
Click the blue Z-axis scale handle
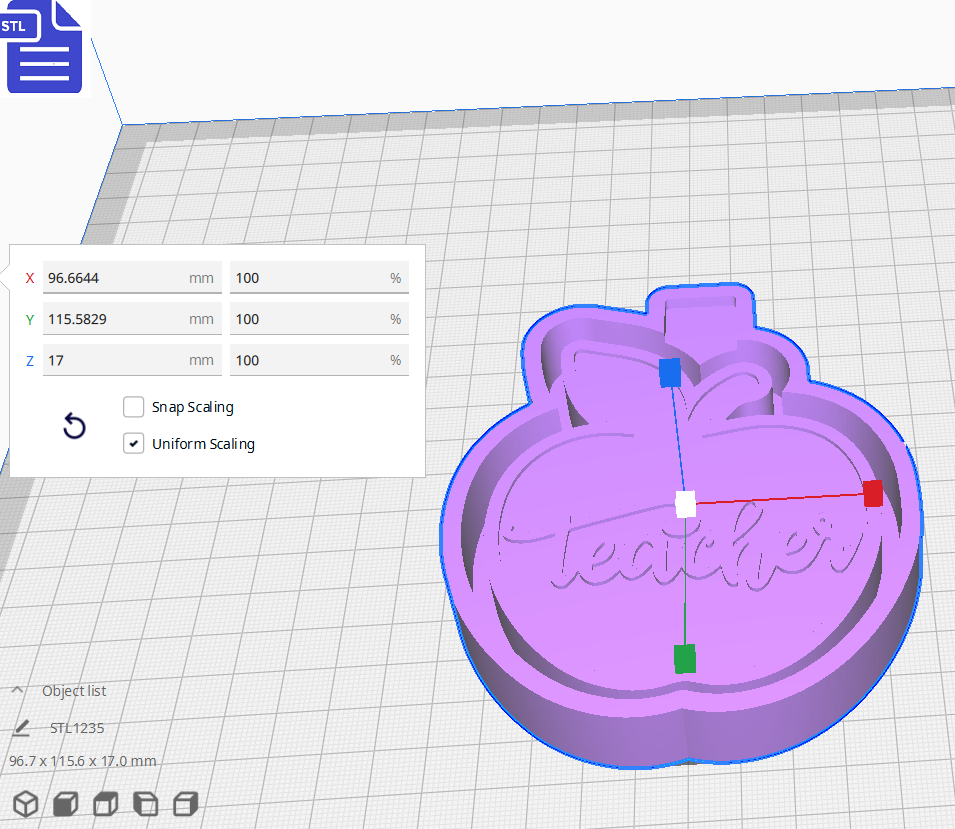pyautogui.click(x=668, y=374)
